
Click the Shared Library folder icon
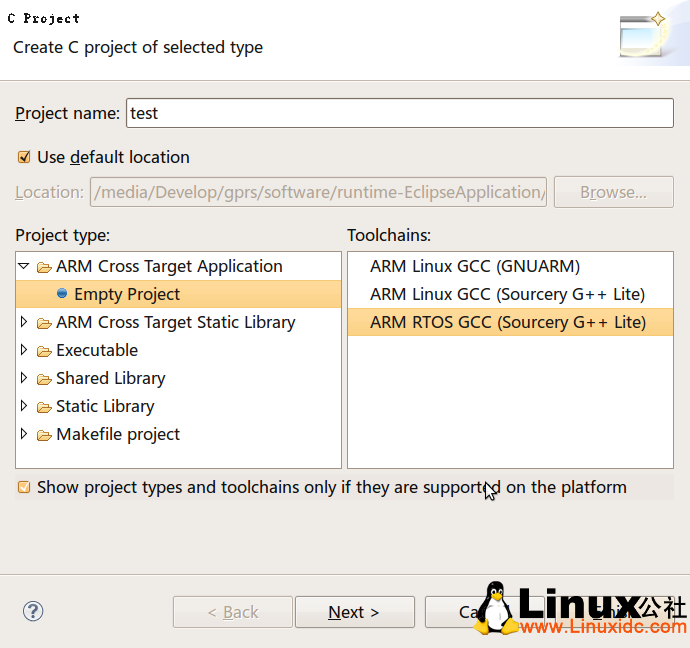pos(44,379)
